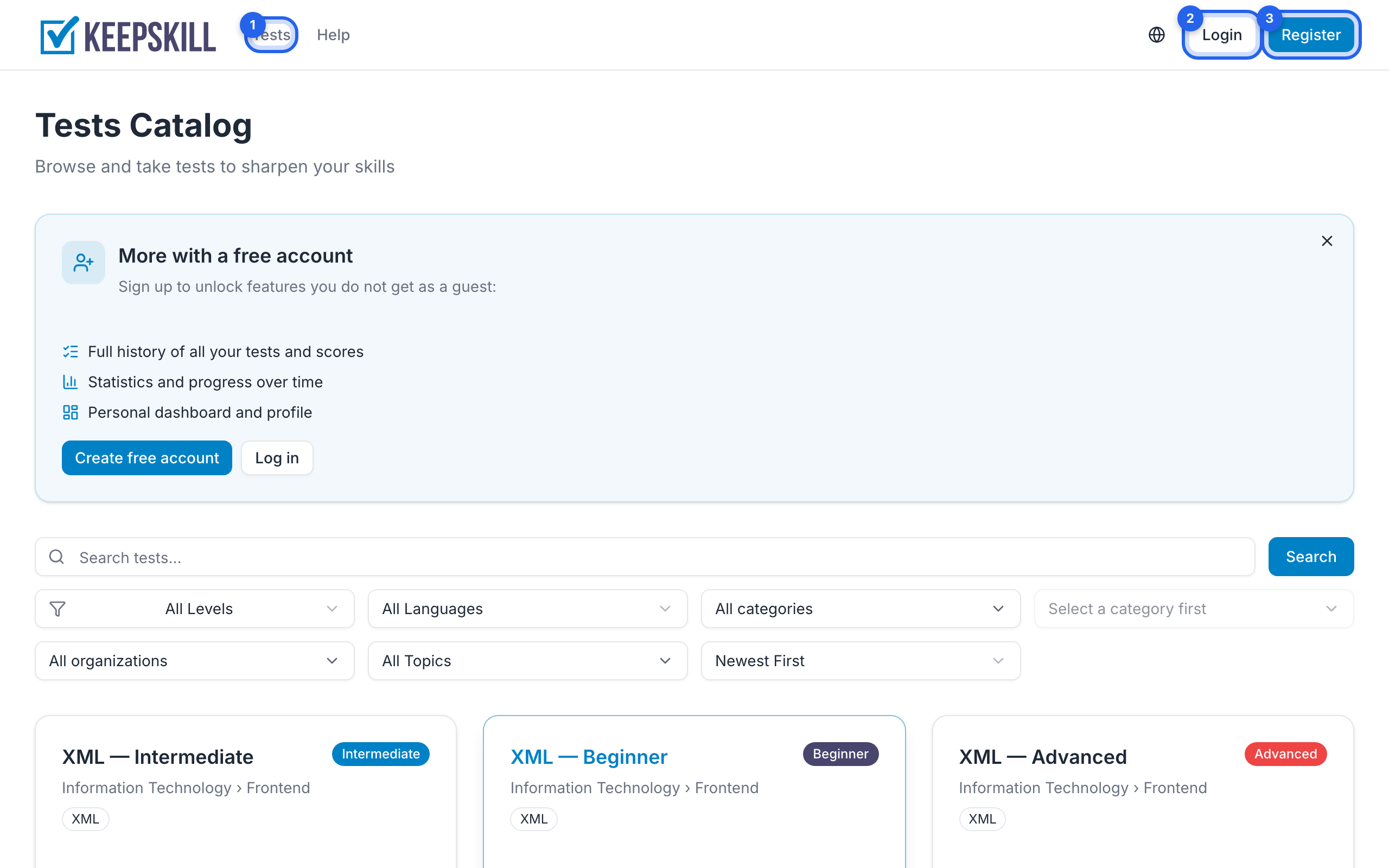Focus the Search tests input field
The image size is (1389, 868).
pyautogui.click(x=645, y=557)
